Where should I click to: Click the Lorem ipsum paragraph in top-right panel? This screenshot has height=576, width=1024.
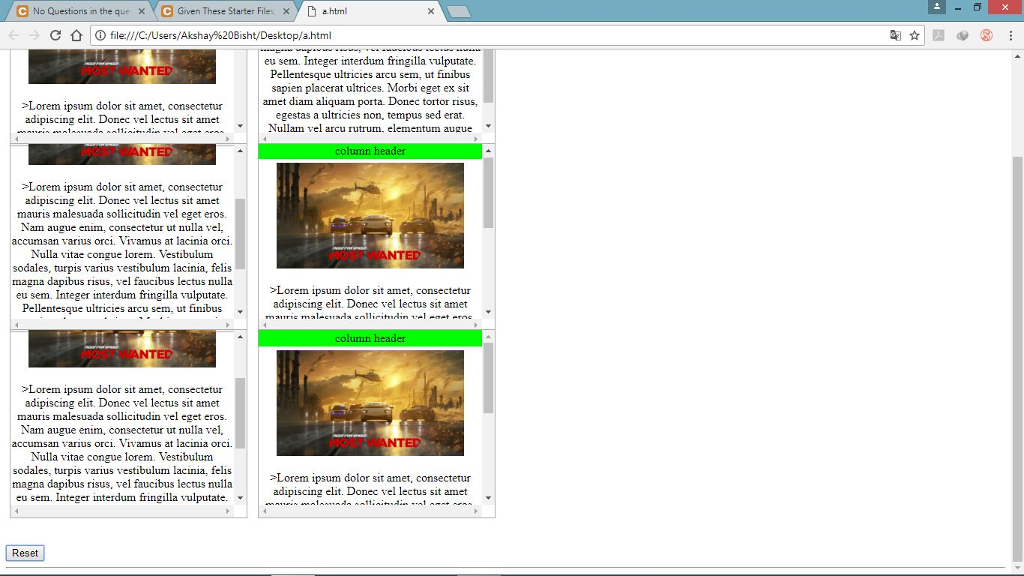click(370, 89)
